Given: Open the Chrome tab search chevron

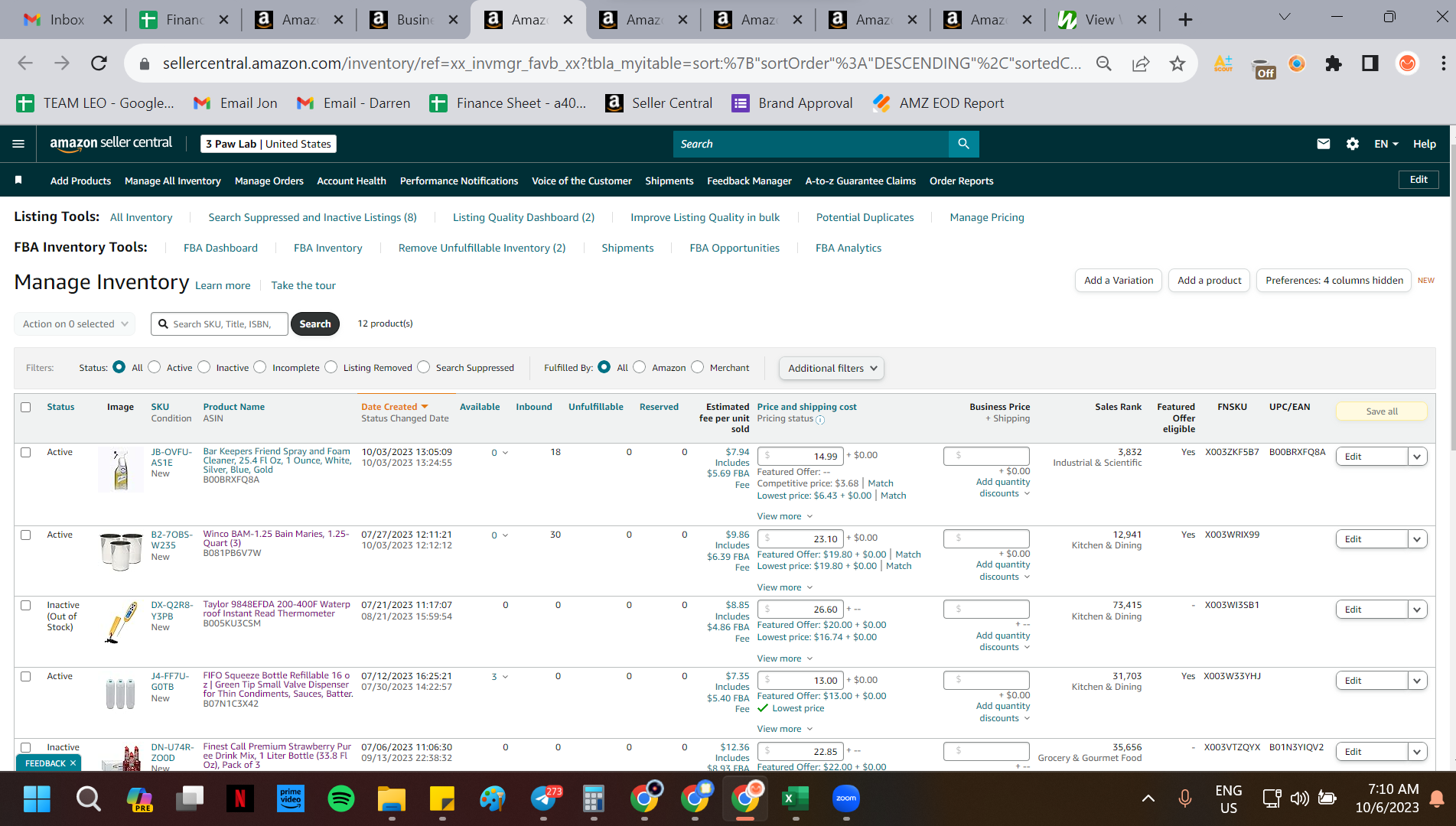Looking at the screenshot, I should click(1285, 18).
